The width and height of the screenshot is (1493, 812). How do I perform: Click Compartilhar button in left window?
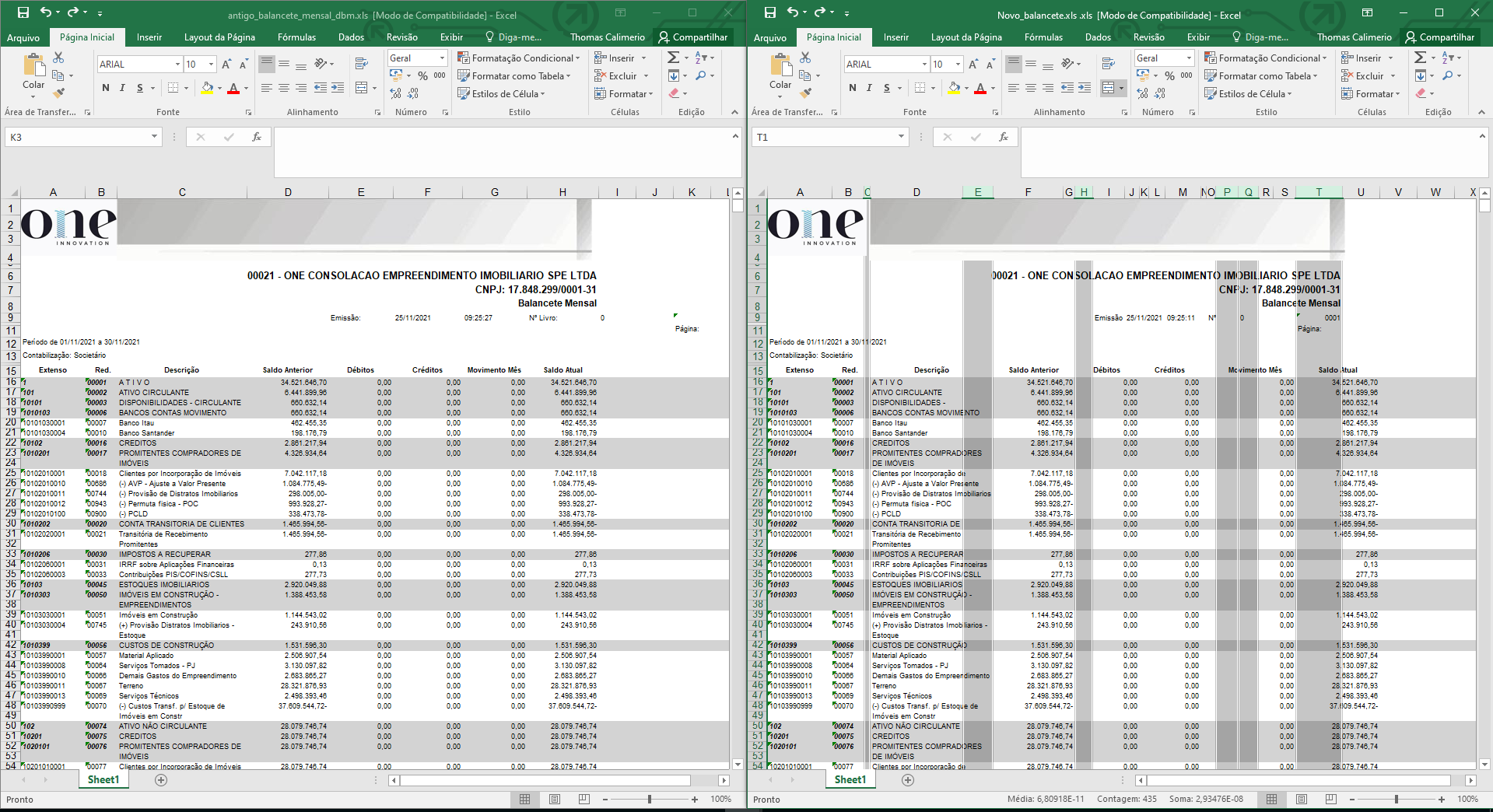click(692, 37)
